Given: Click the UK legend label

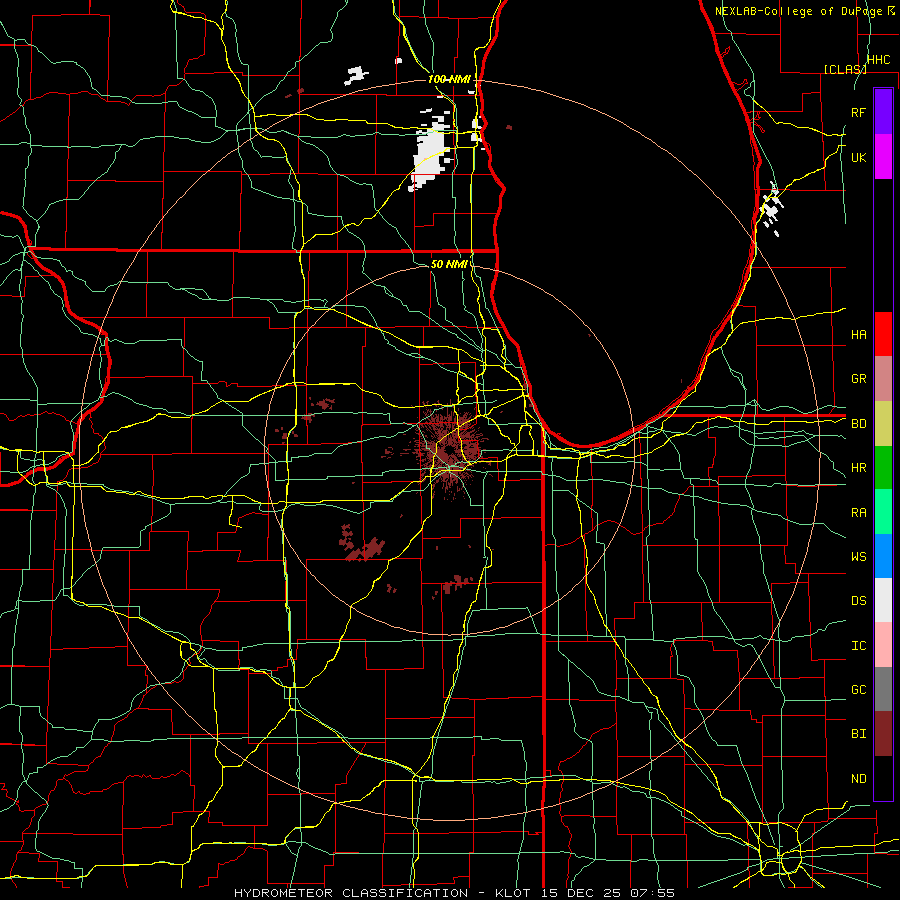Looking at the screenshot, I should (858, 157).
